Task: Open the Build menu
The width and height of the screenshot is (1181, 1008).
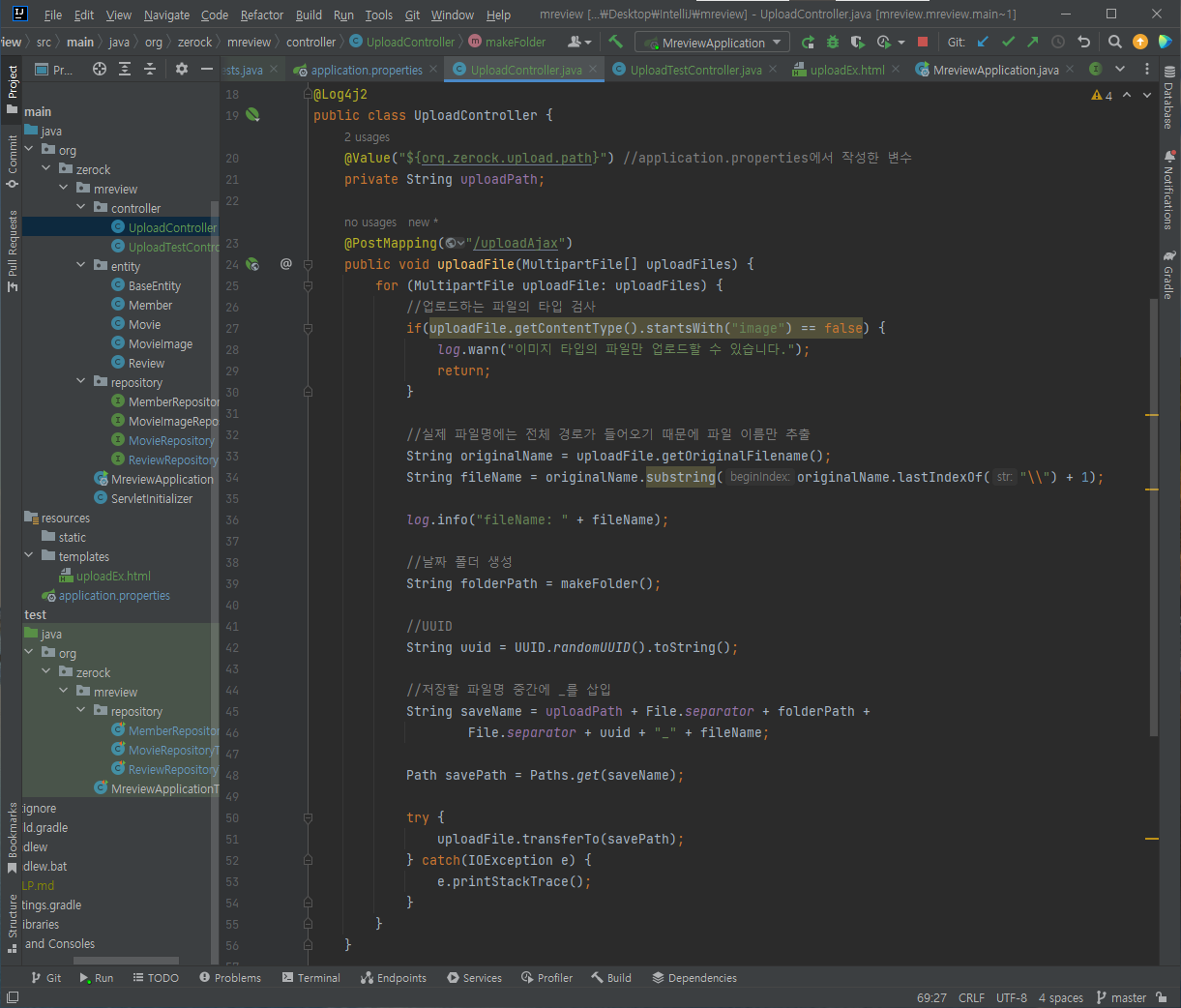Action: 309,15
